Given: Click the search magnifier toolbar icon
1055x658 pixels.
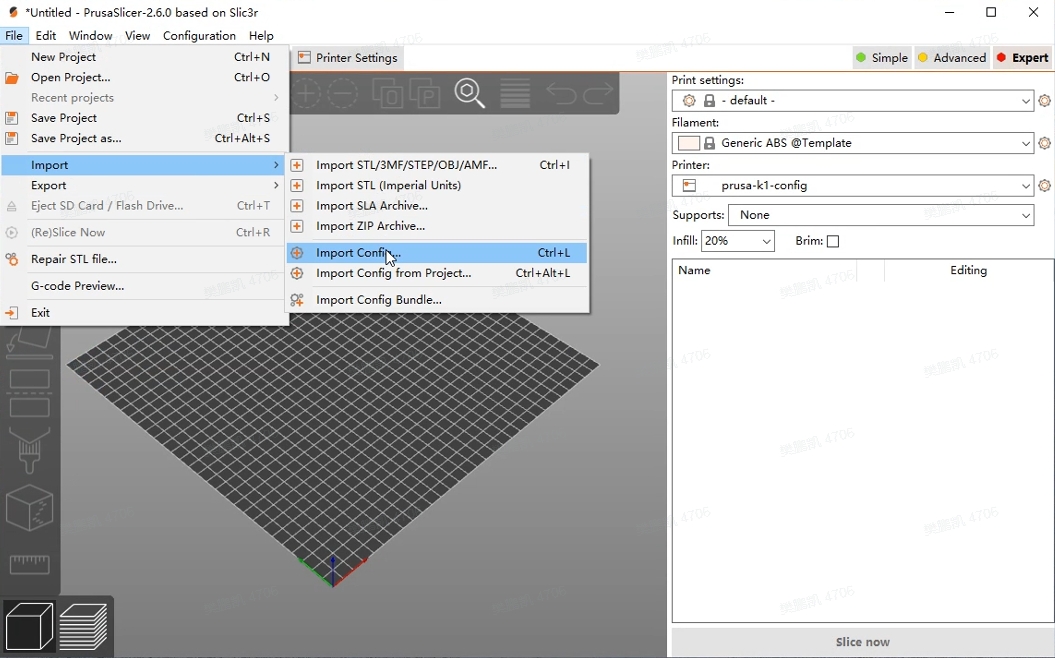Looking at the screenshot, I should (469, 93).
